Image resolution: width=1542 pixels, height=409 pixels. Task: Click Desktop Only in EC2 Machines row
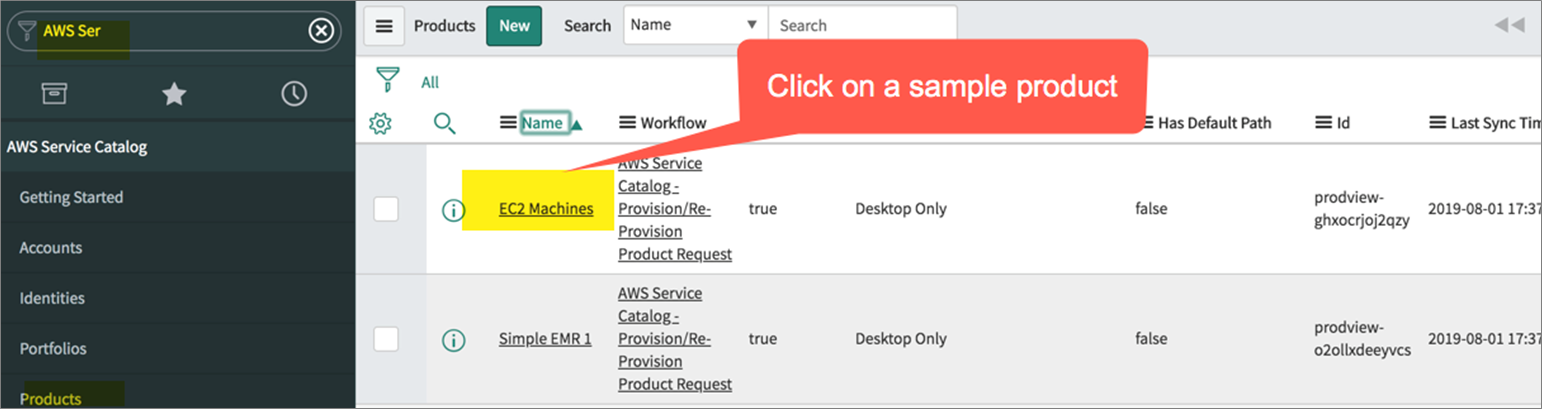[x=900, y=209]
